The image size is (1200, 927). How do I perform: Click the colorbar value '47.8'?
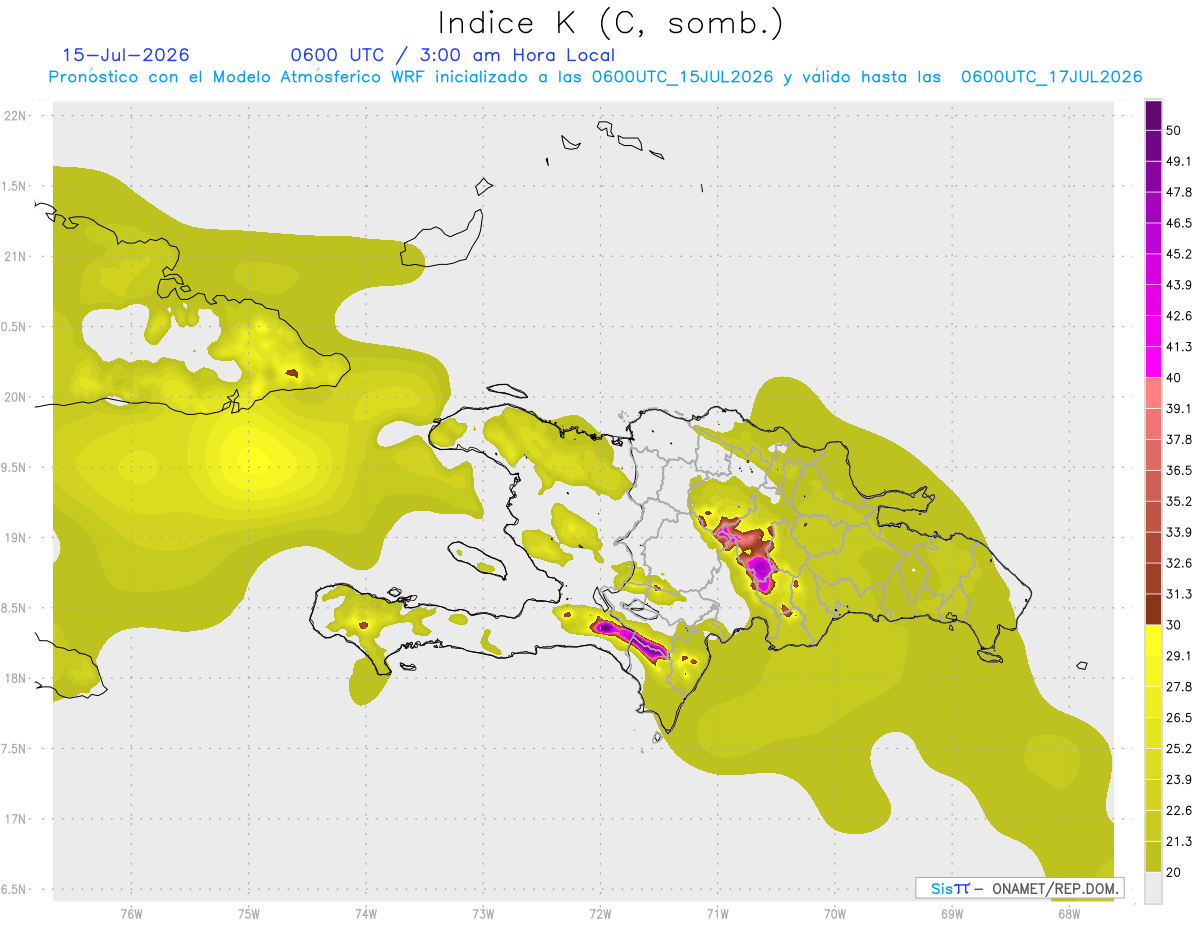(x=1180, y=193)
